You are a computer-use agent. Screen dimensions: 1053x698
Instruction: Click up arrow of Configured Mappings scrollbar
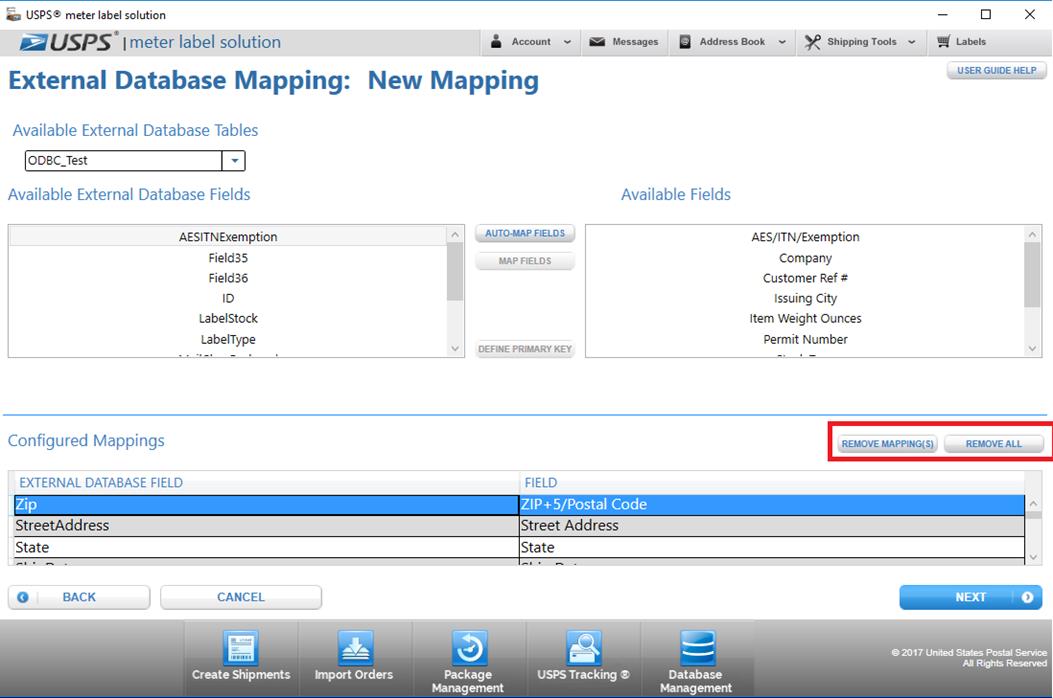click(x=1034, y=504)
